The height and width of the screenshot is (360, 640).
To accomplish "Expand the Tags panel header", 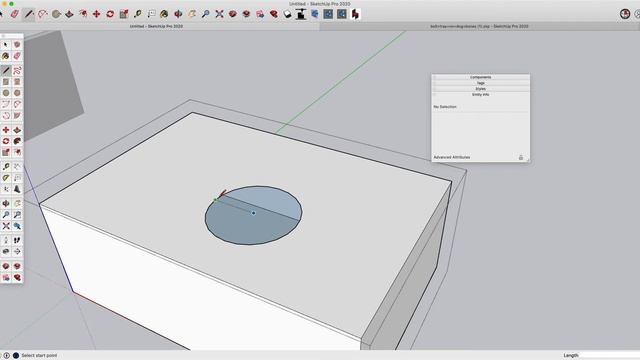I will tap(481, 83).
